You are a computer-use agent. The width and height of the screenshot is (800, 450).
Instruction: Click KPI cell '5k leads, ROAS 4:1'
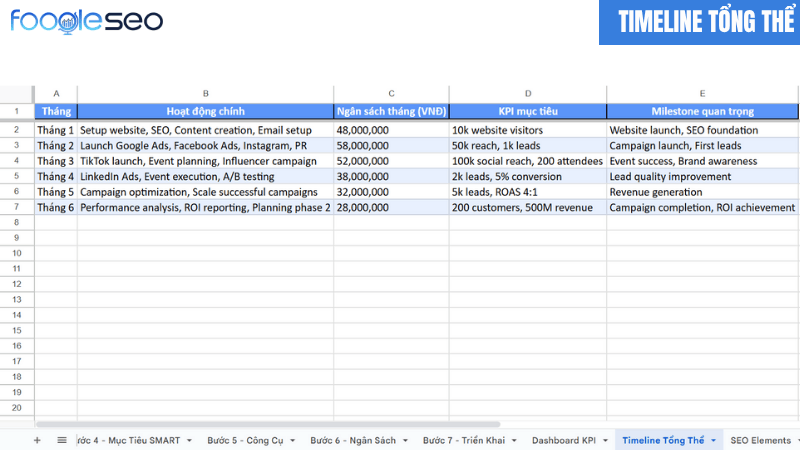(528, 192)
